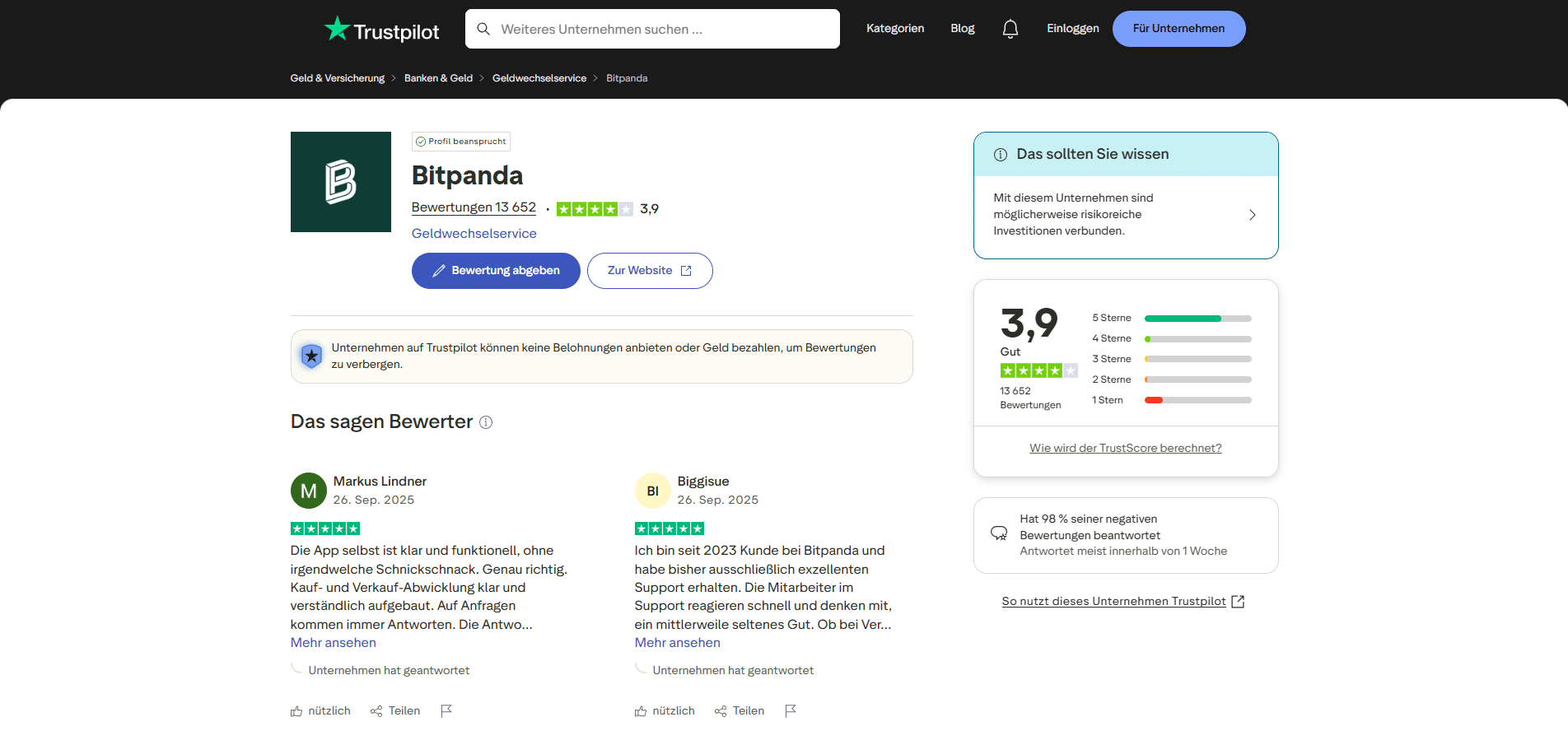Click the search magnifier icon
1568x731 pixels.
pos(483,29)
